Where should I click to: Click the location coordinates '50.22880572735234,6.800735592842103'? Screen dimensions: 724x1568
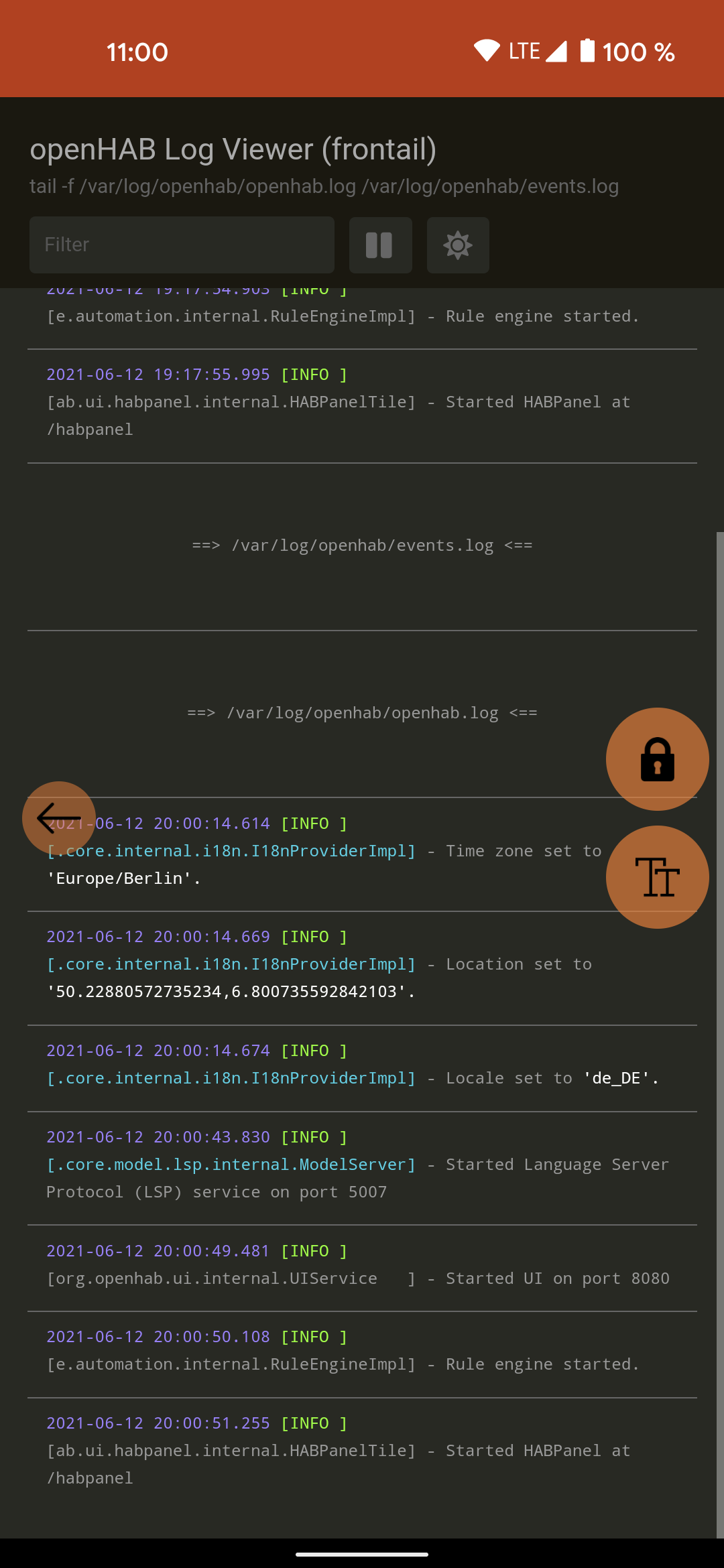coord(231,992)
